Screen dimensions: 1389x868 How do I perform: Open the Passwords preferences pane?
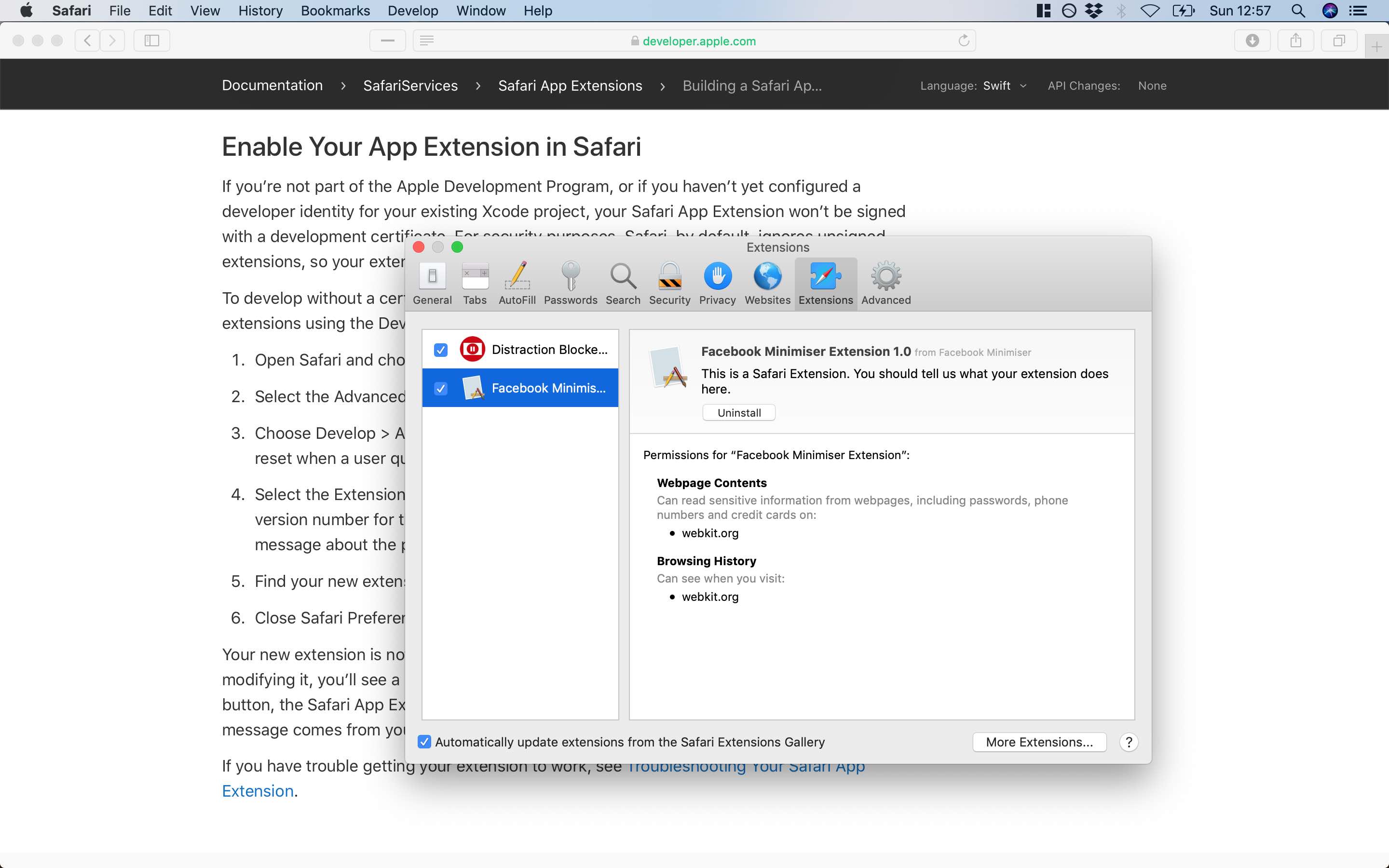click(571, 284)
